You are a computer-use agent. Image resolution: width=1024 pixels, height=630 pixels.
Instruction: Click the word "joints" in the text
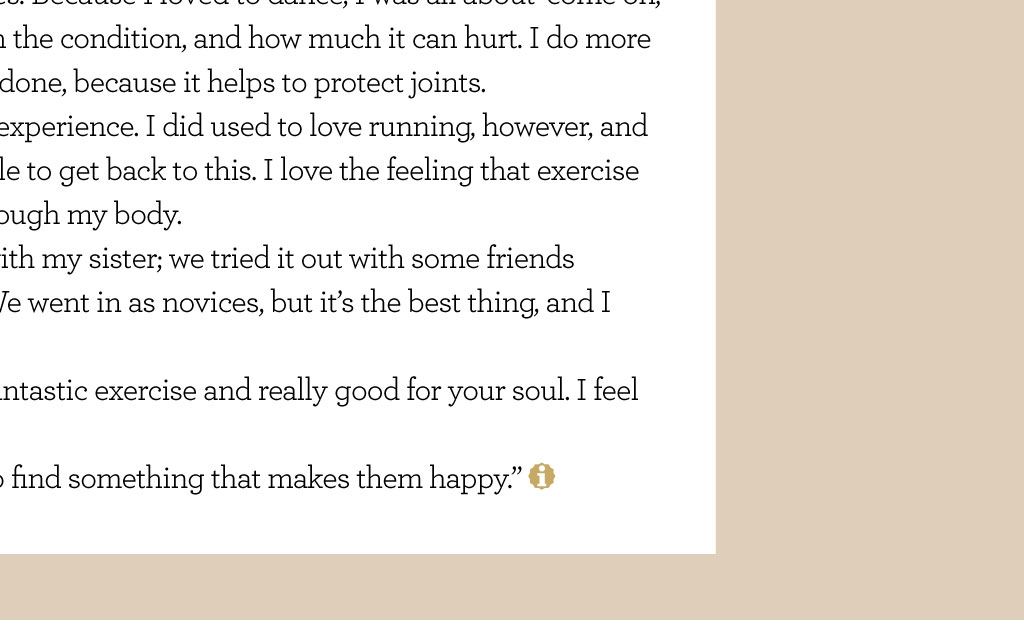pos(446,84)
